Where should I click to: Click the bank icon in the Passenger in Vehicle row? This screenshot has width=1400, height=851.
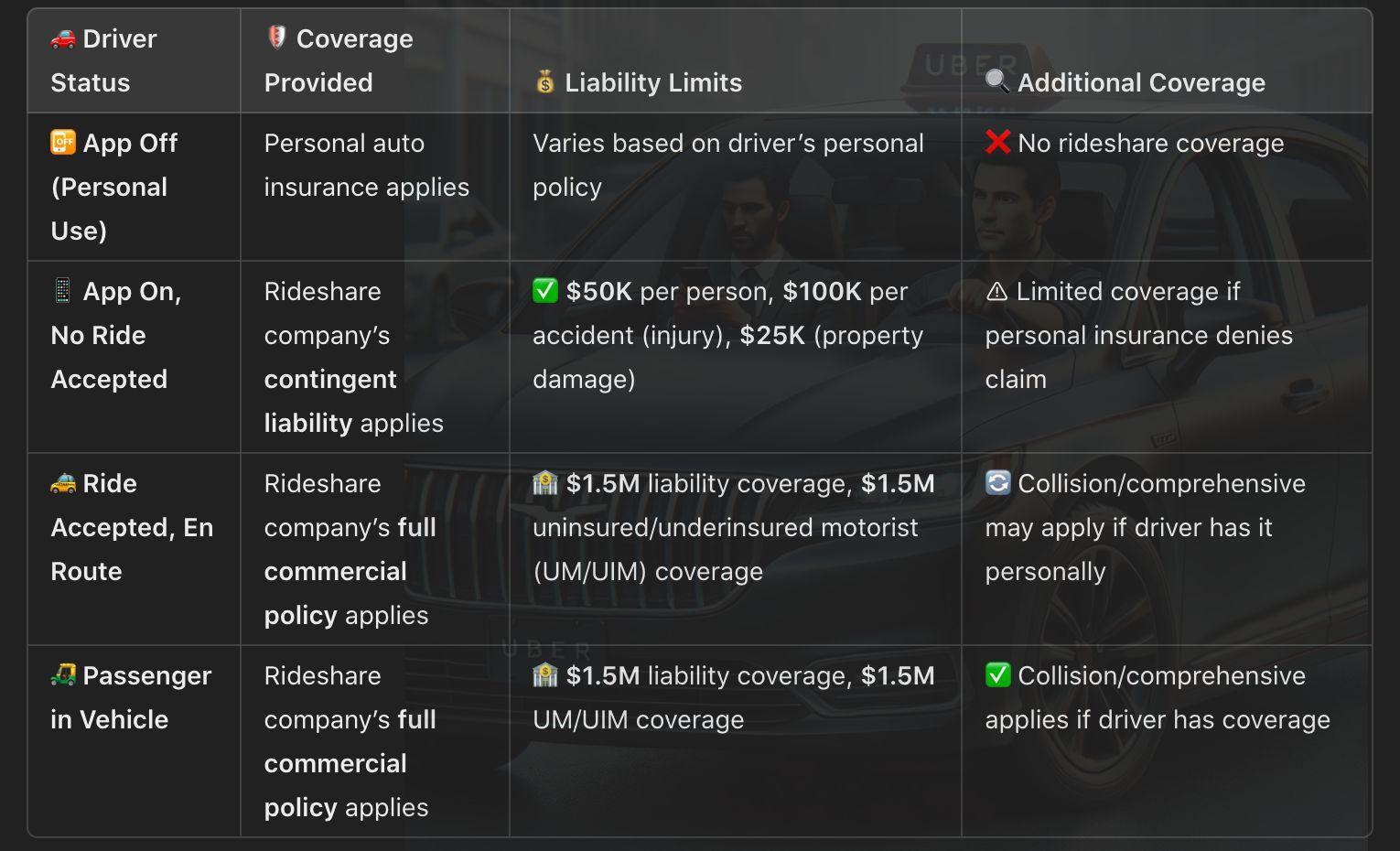[x=545, y=675]
